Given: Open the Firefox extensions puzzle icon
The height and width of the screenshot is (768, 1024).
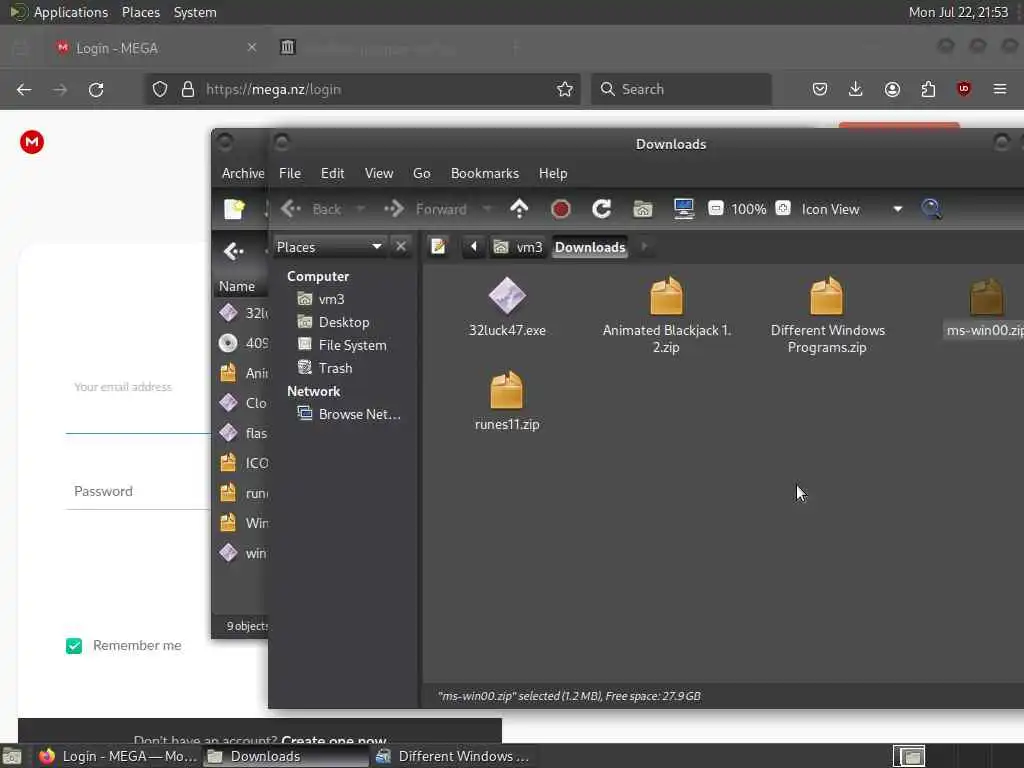Looking at the screenshot, I should (928, 89).
